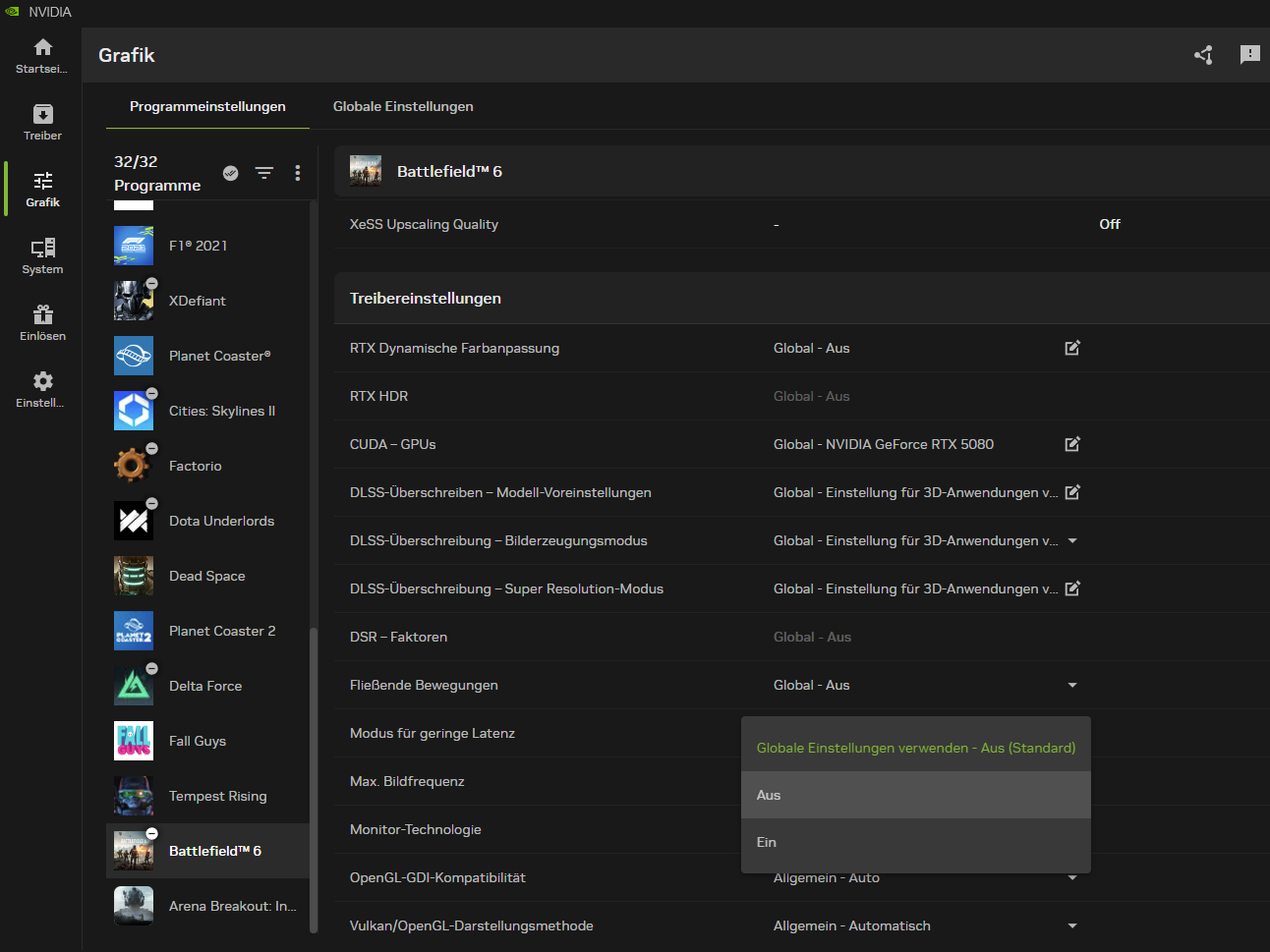Image resolution: width=1270 pixels, height=952 pixels.
Task: Click the feedback icon in top right
Action: click(1249, 55)
